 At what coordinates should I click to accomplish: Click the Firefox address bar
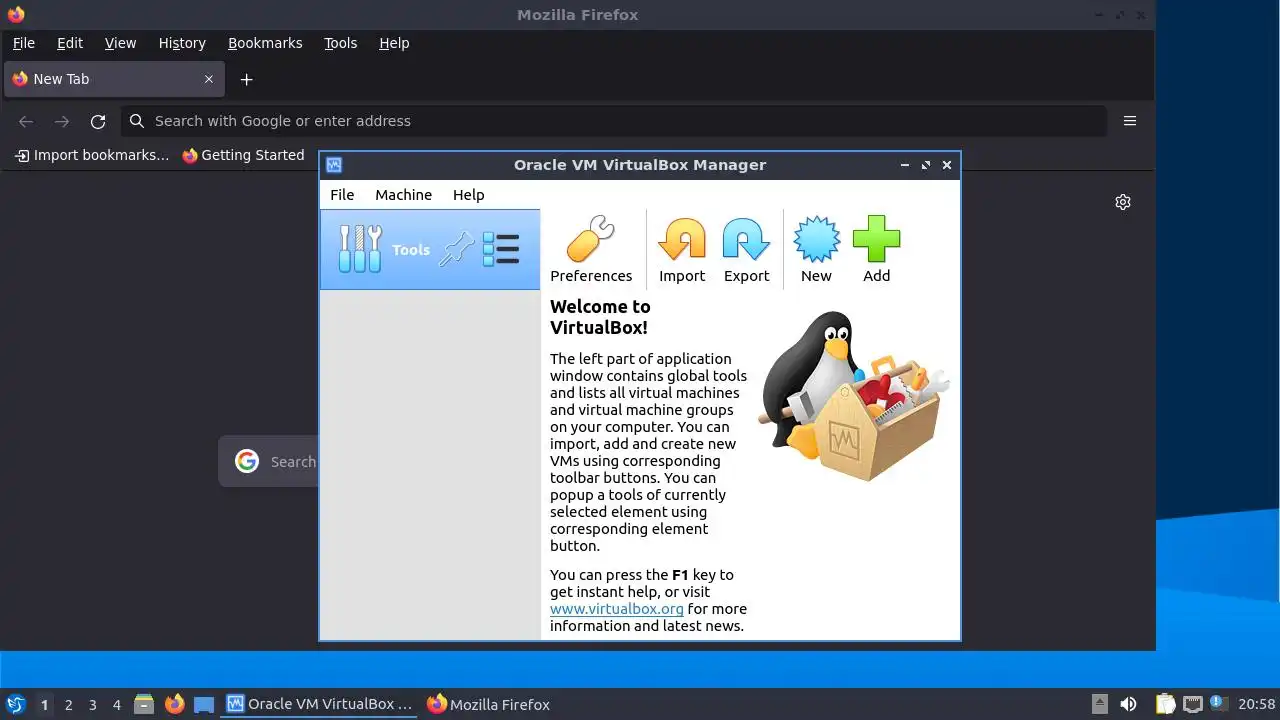coord(614,121)
